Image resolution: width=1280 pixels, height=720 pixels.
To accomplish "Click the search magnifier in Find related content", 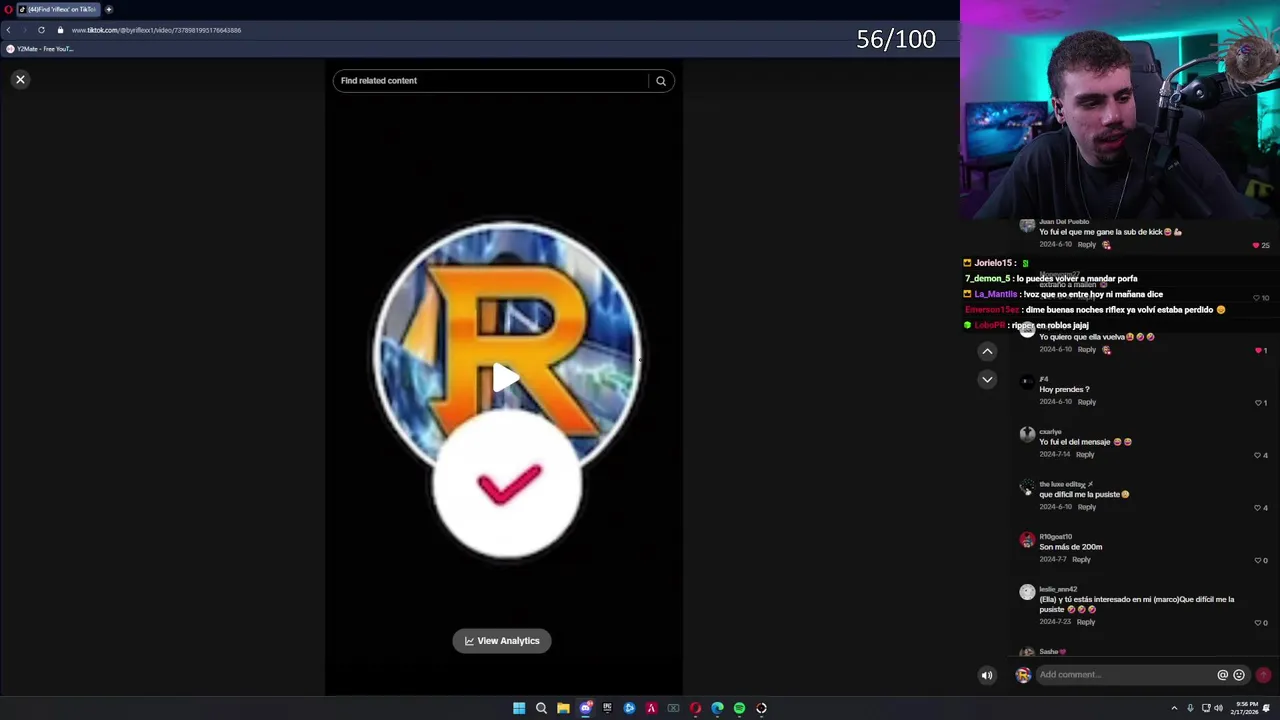I will (x=661, y=81).
